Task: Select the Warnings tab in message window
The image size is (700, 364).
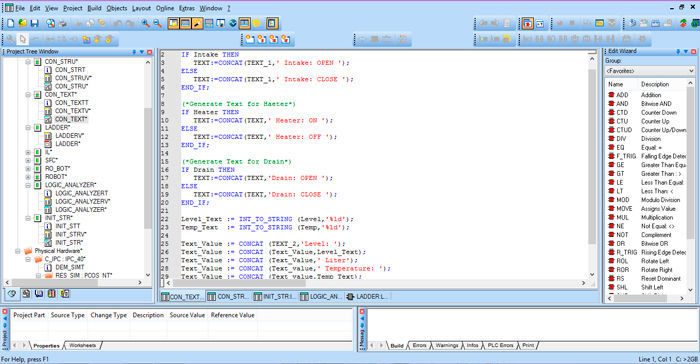Action: click(x=446, y=346)
